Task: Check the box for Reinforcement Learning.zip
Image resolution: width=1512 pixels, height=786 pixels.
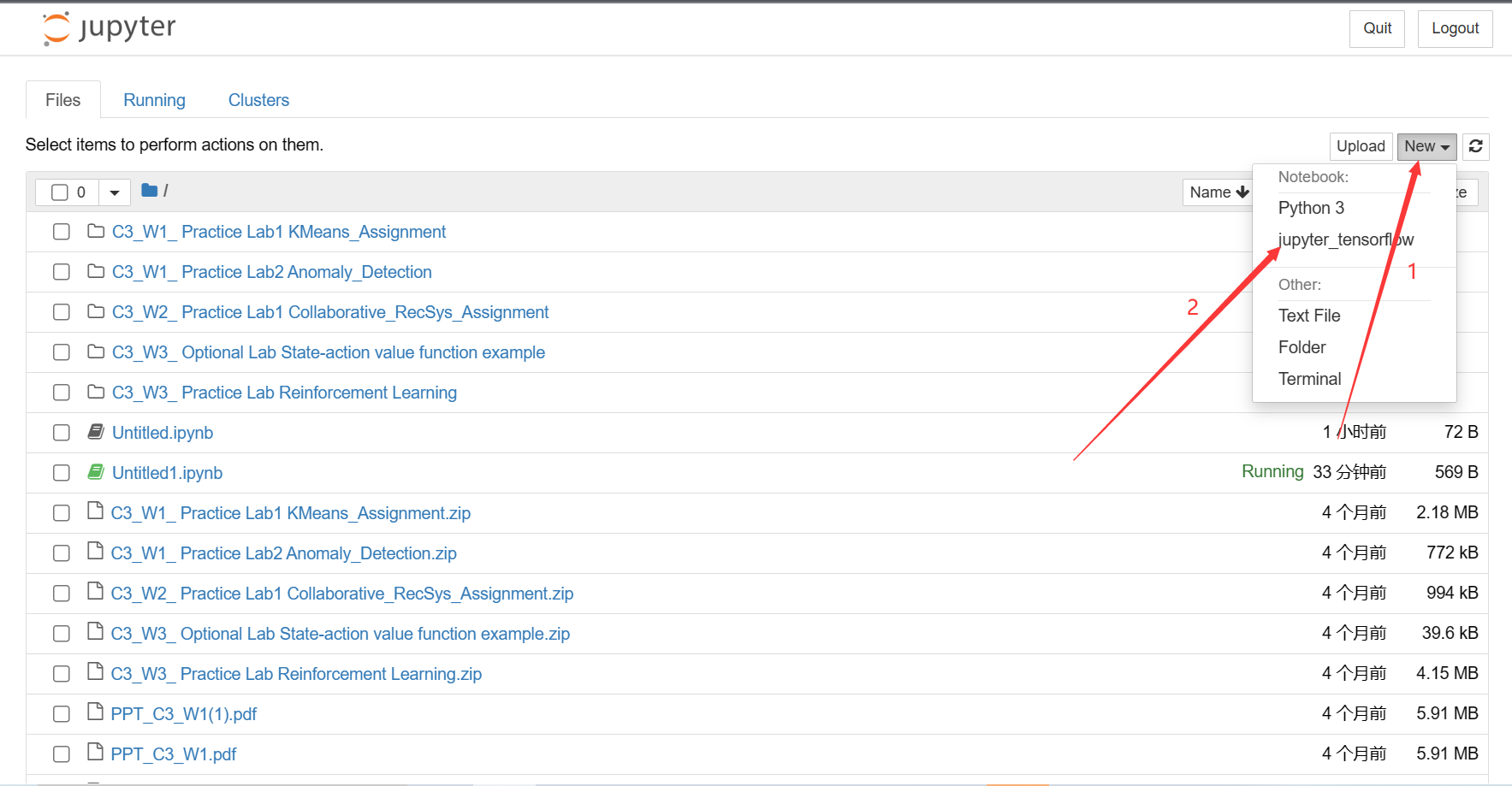Action: pyautogui.click(x=62, y=674)
